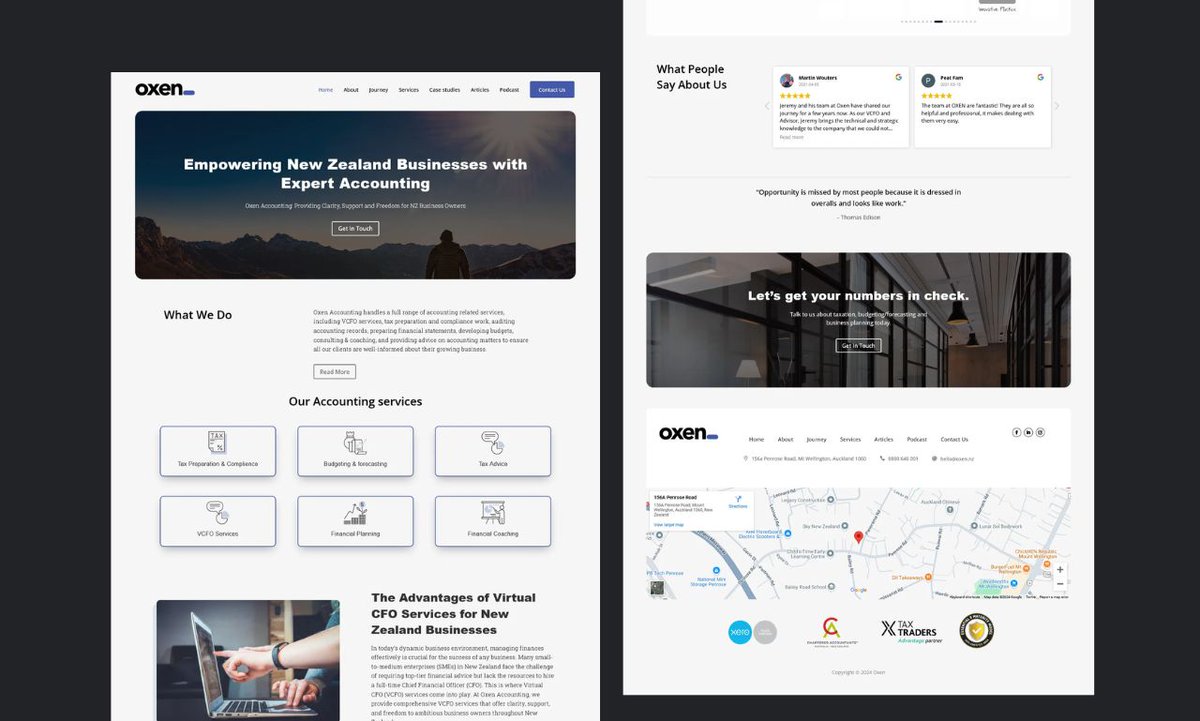Open the LinkedIn icon in the footer

(1028, 431)
